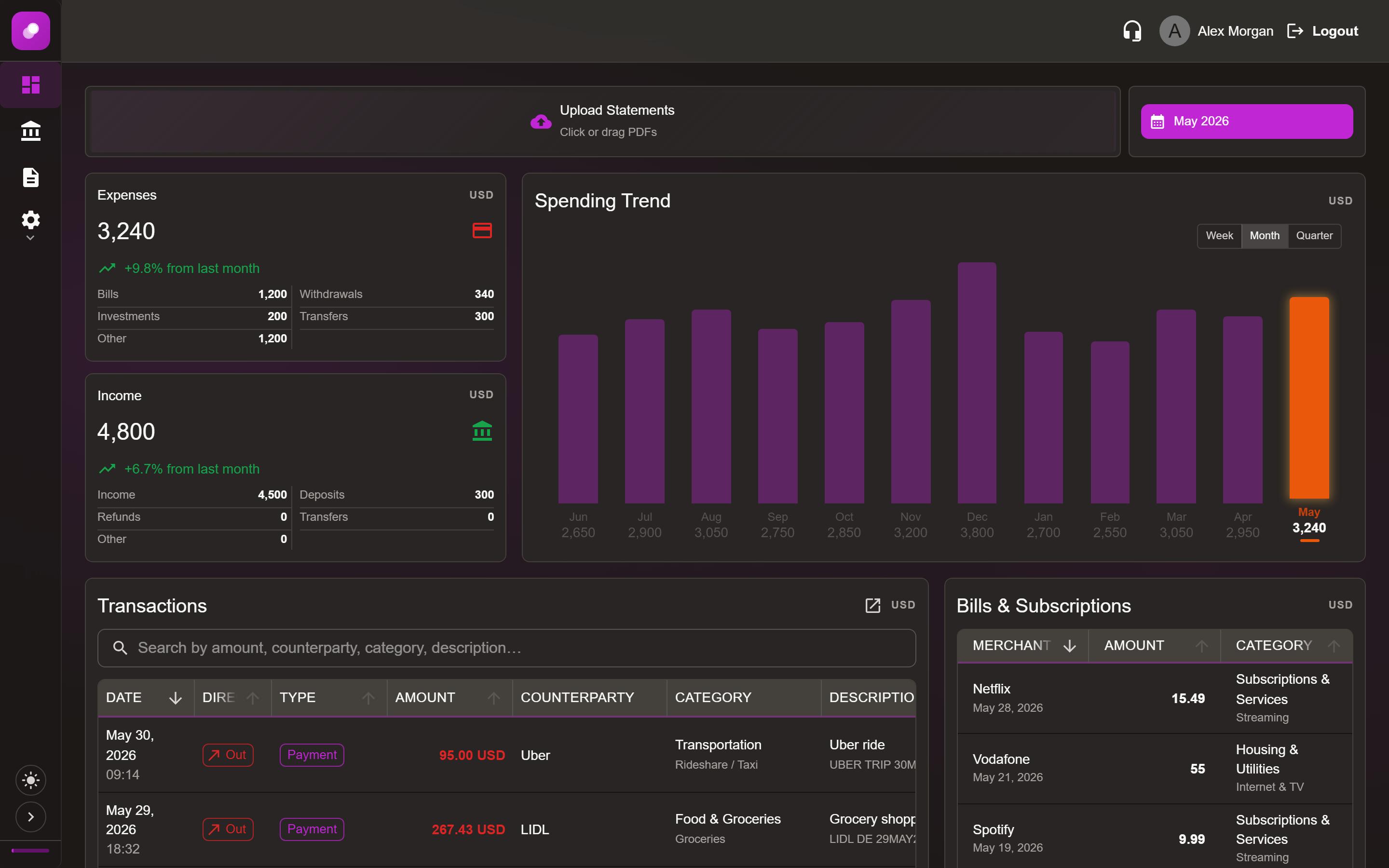This screenshot has height=868, width=1389.
Task: Switch Spending Trend to Quarter
Action: 1314,236
